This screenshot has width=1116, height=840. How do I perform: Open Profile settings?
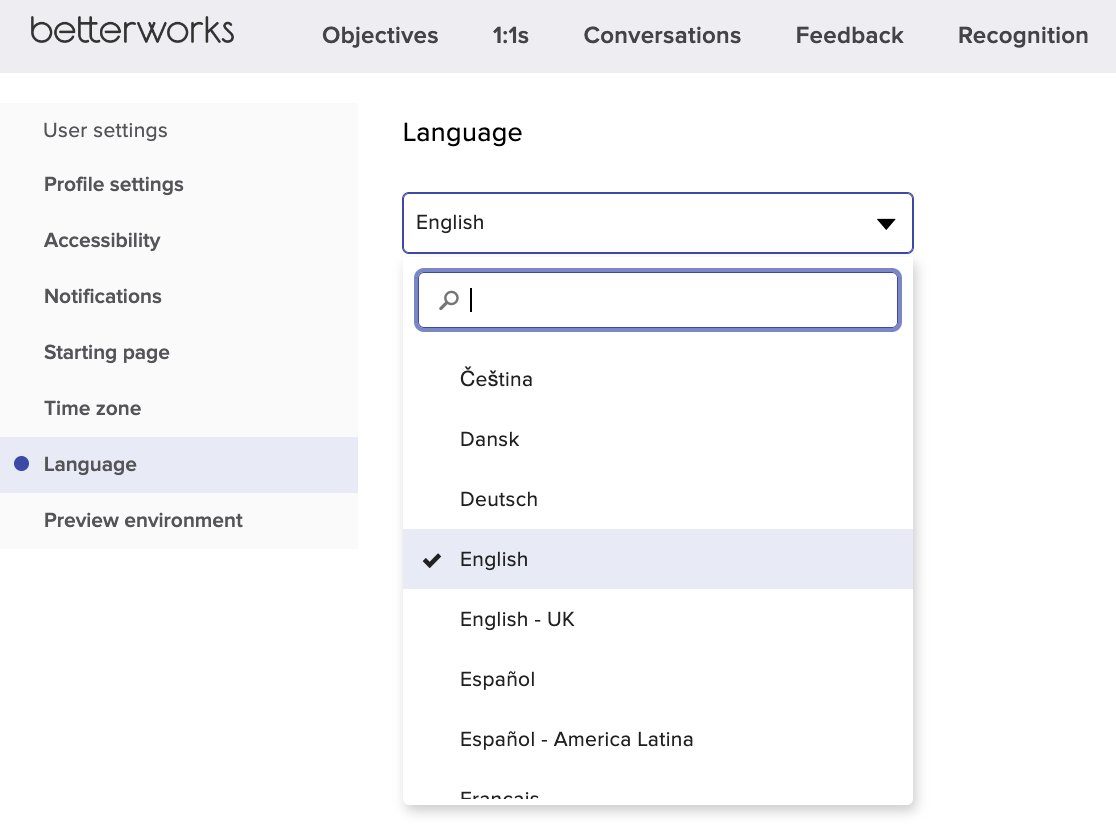(x=113, y=184)
